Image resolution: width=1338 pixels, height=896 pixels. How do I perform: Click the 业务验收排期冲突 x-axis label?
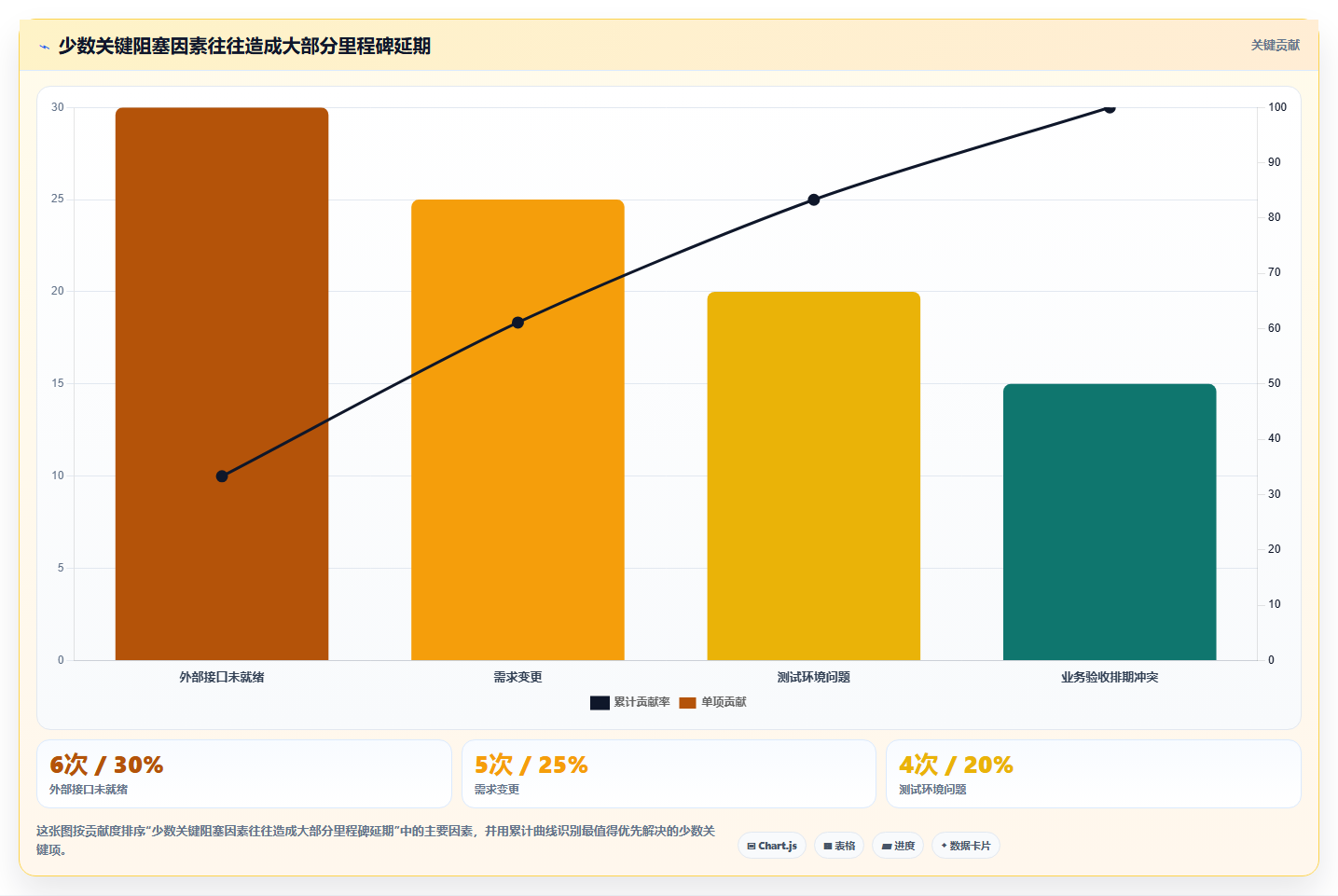click(1110, 678)
